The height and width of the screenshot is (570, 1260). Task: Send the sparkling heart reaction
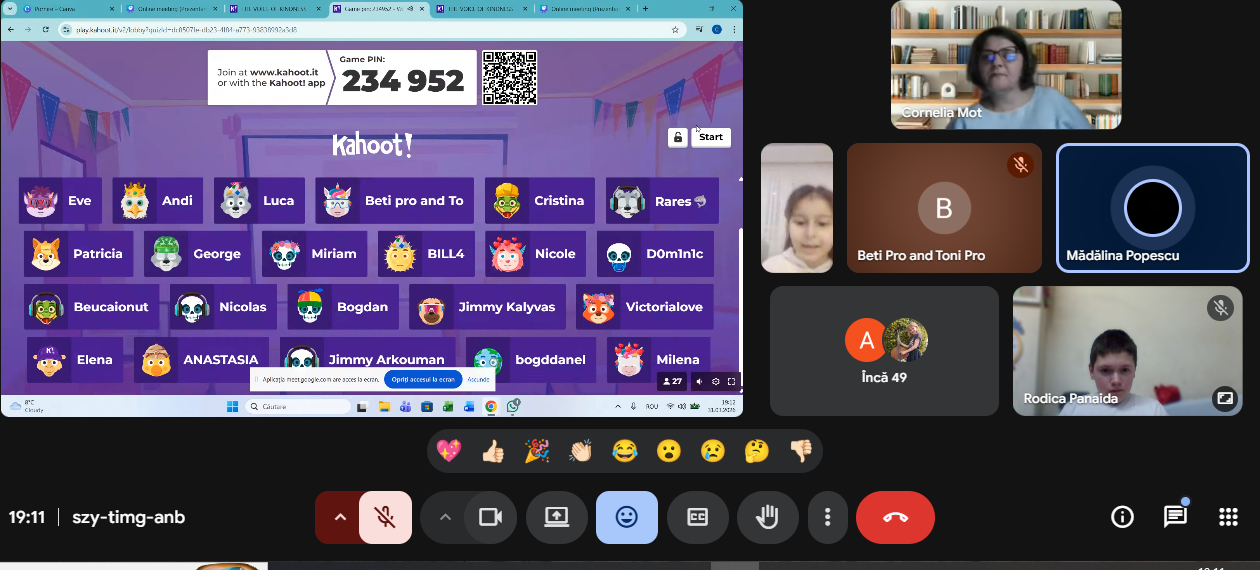[449, 451]
